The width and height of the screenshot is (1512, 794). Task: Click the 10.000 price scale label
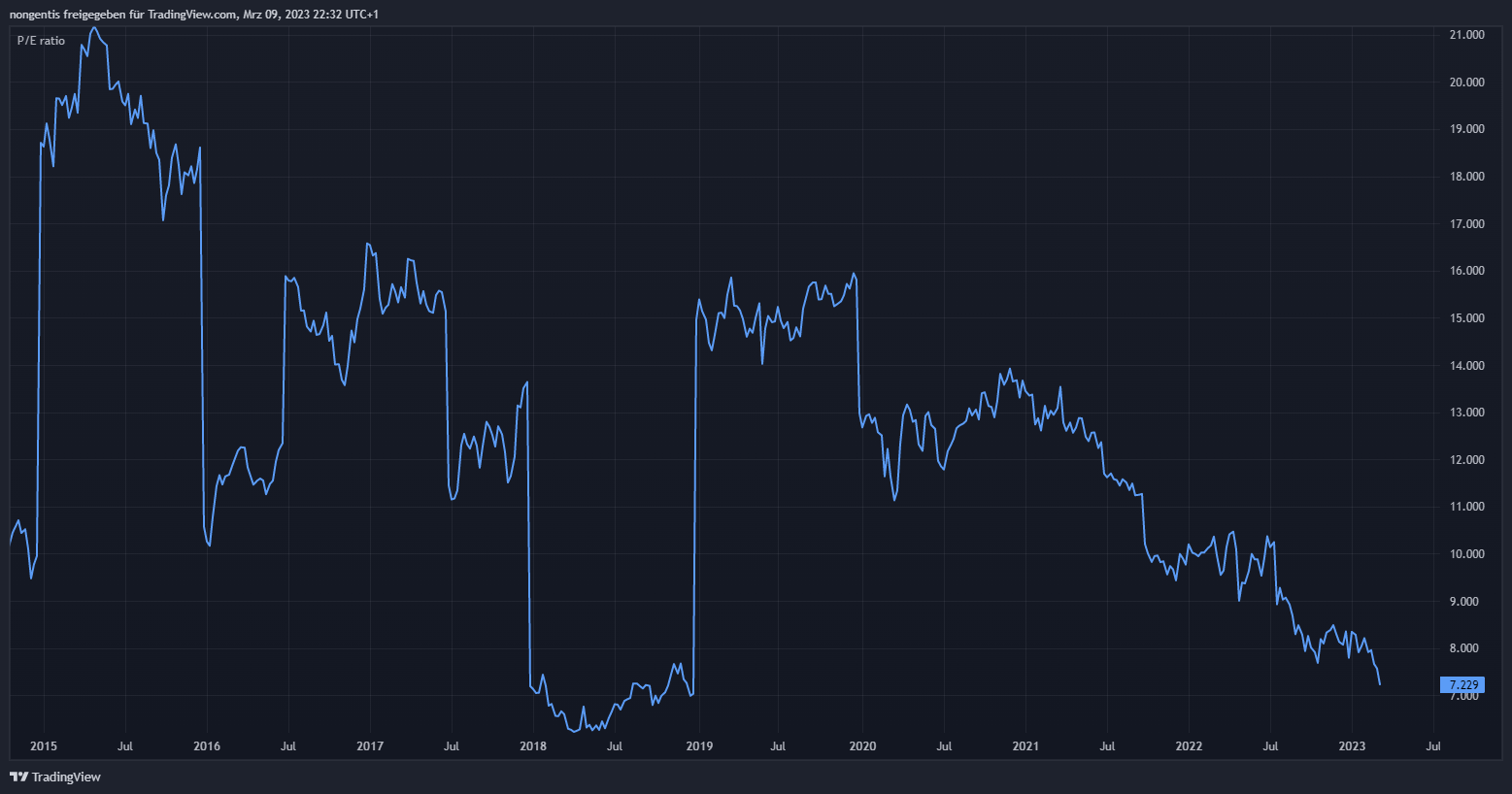1466,554
